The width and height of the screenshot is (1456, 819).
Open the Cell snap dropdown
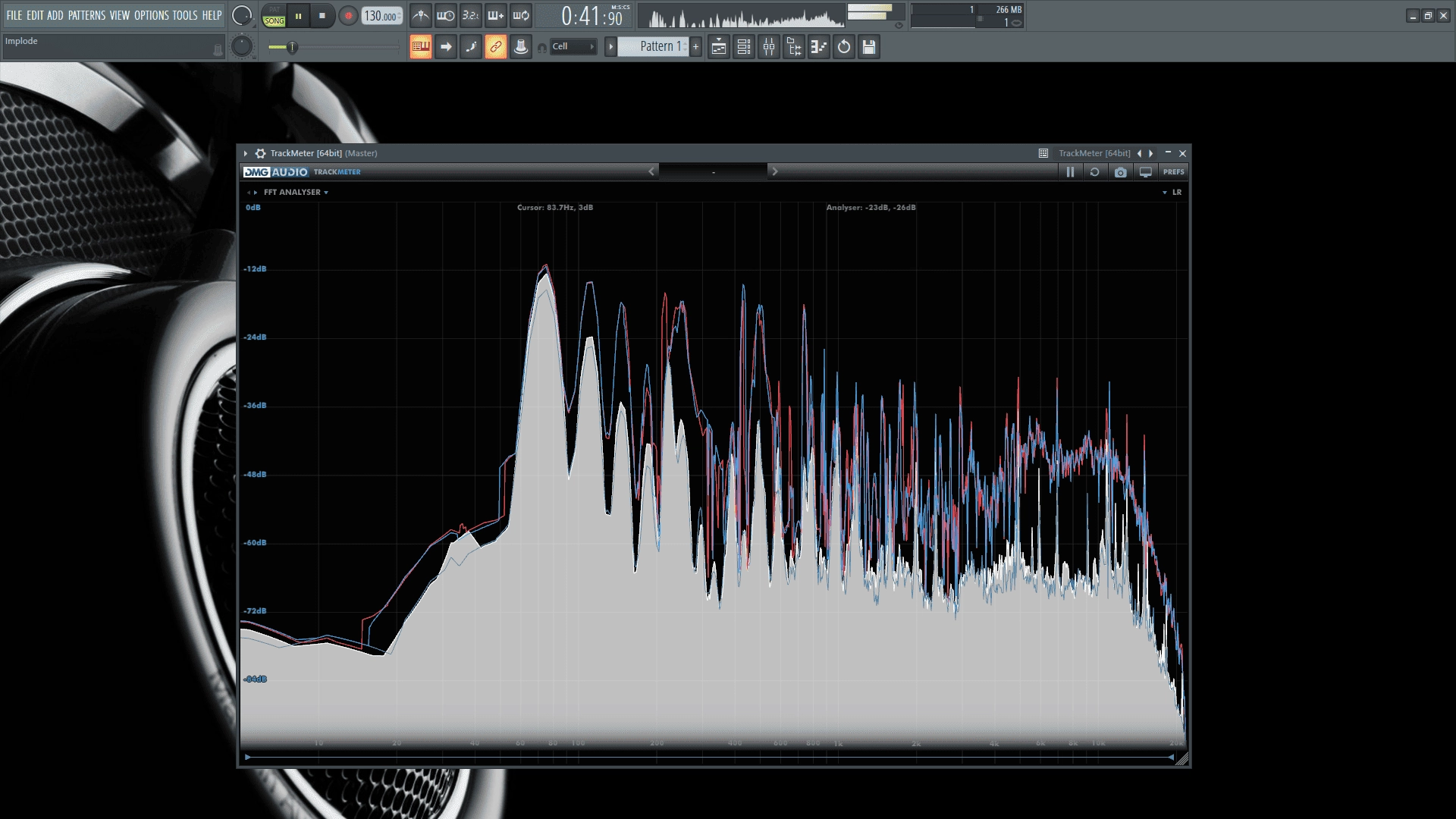(x=573, y=47)
